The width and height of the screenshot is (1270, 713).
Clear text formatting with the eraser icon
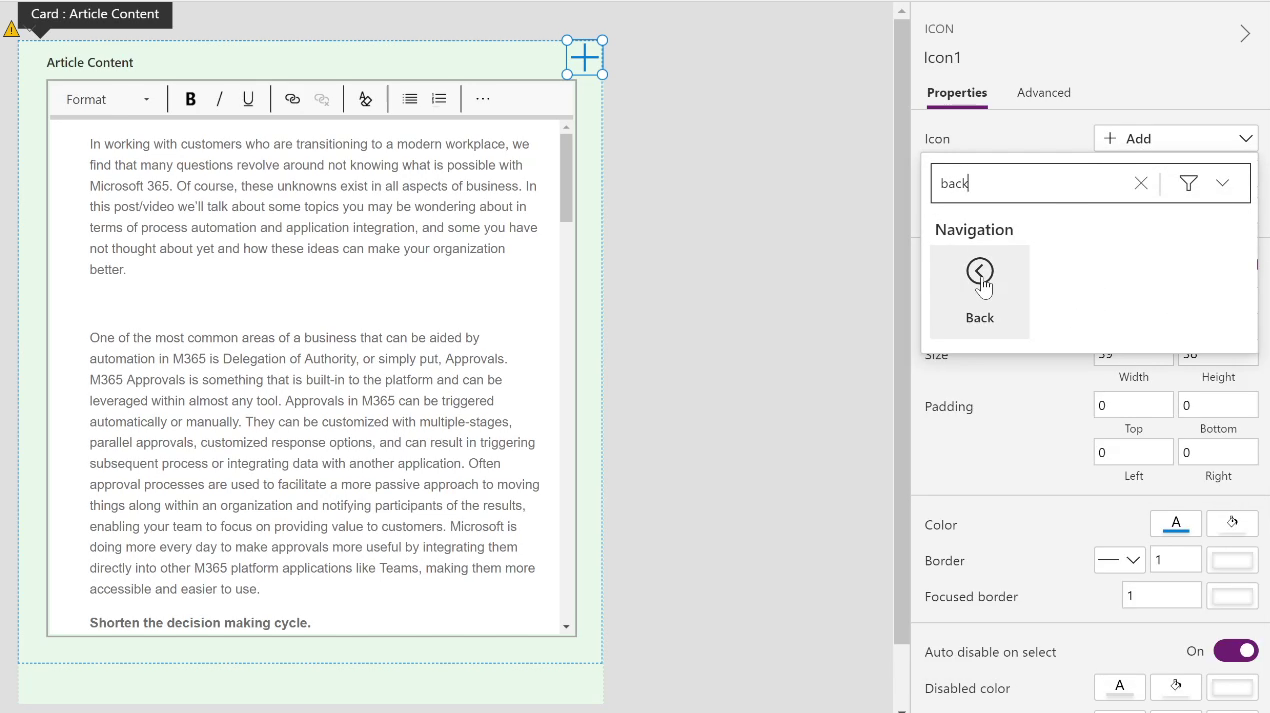[x=365, y=99]
